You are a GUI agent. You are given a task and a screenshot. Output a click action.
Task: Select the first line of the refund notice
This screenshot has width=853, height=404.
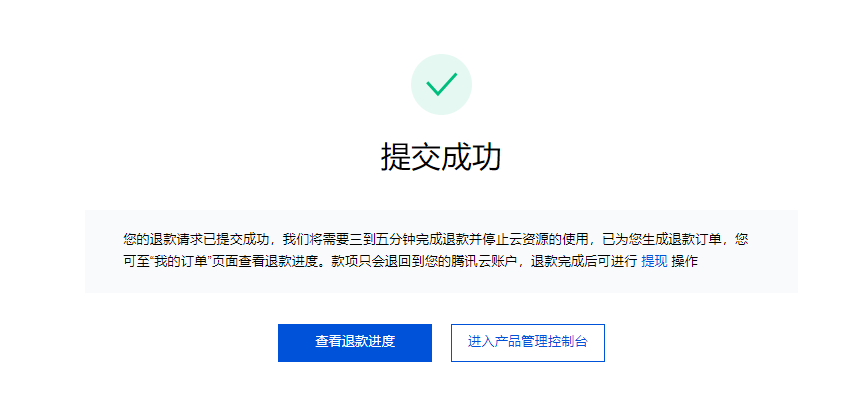tap(436, 239)
